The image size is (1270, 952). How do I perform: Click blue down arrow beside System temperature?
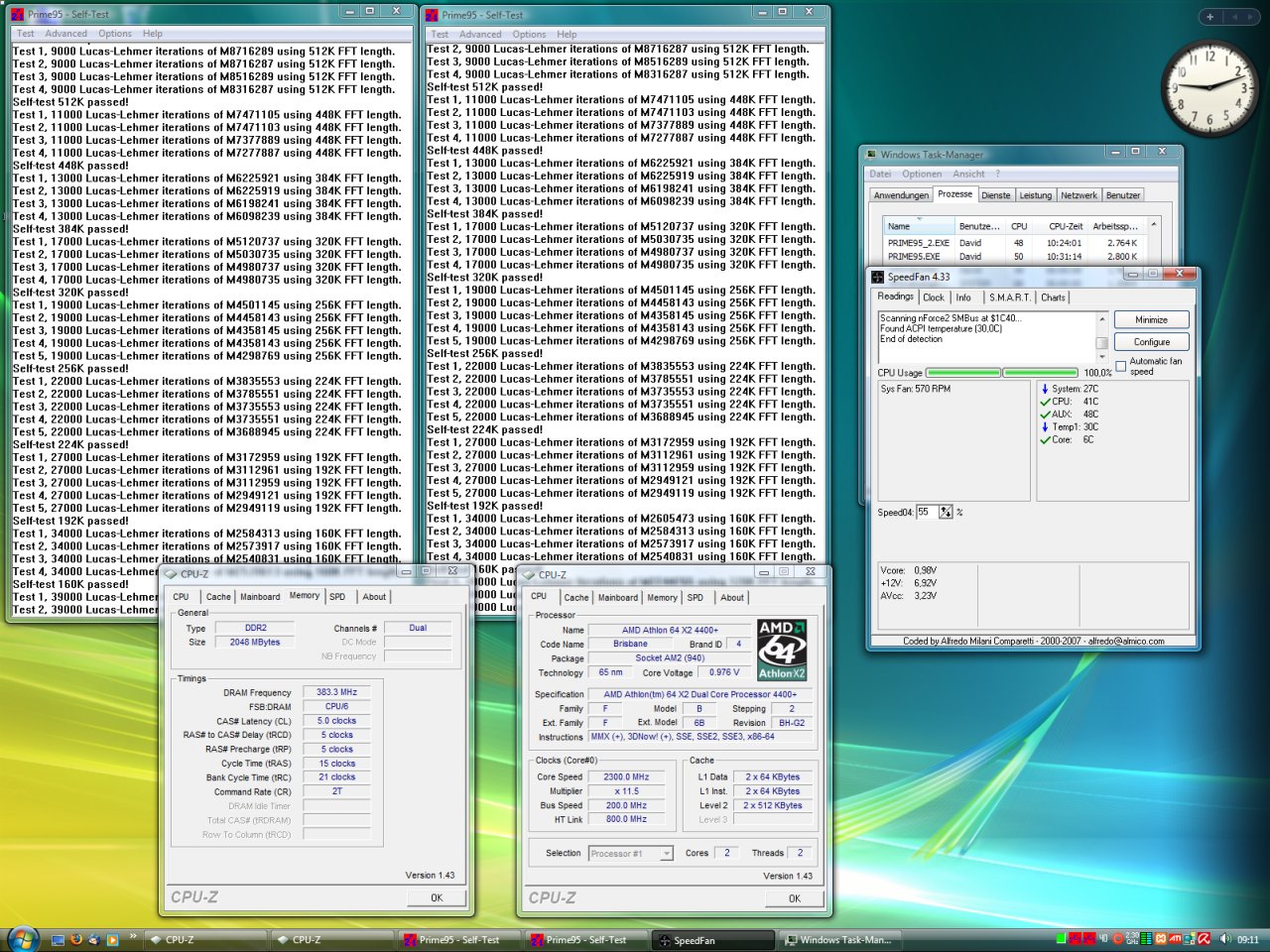(1045, 389)
